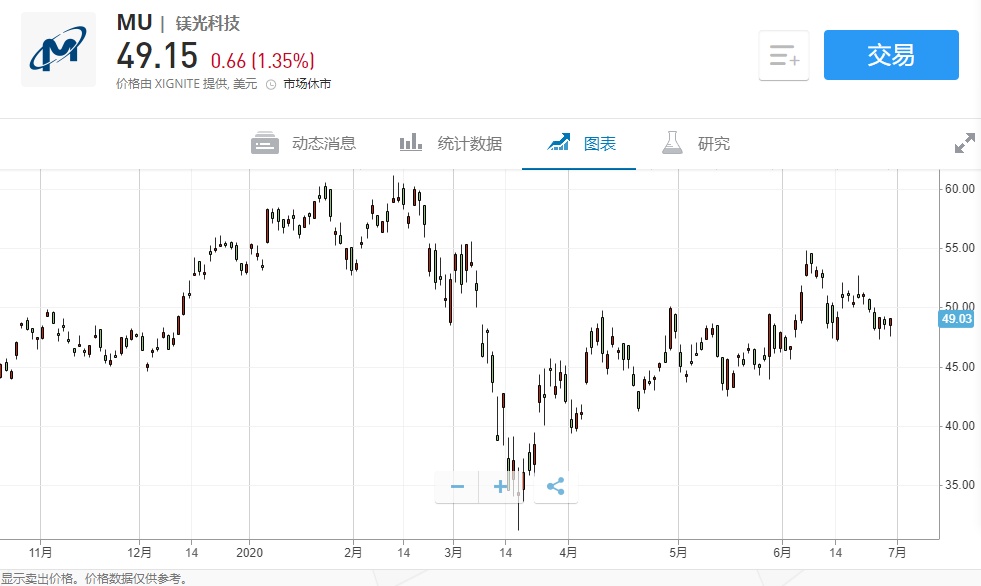Add MU to watchlist via list-plus icon
The width and height of the screenshot is (981, 586).
click(x=784, y=56)
